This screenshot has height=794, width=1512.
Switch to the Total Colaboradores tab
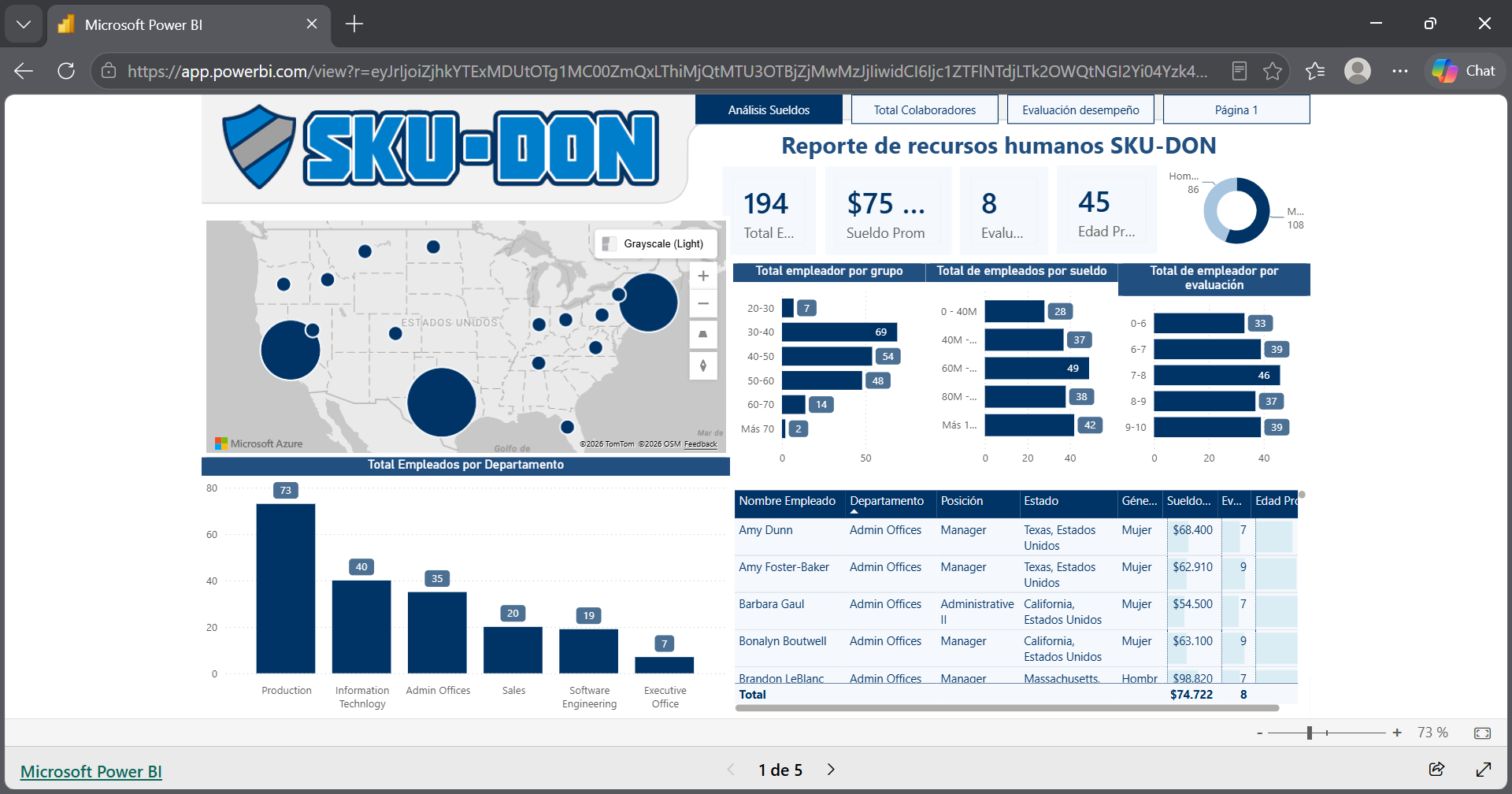click(925, 110)
